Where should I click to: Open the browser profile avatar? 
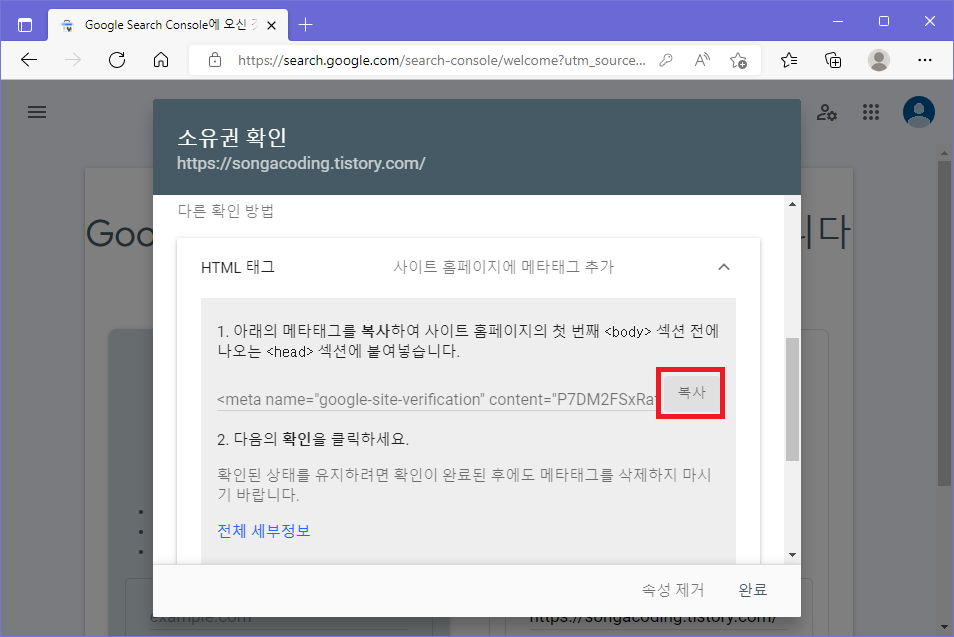point(879,60)
